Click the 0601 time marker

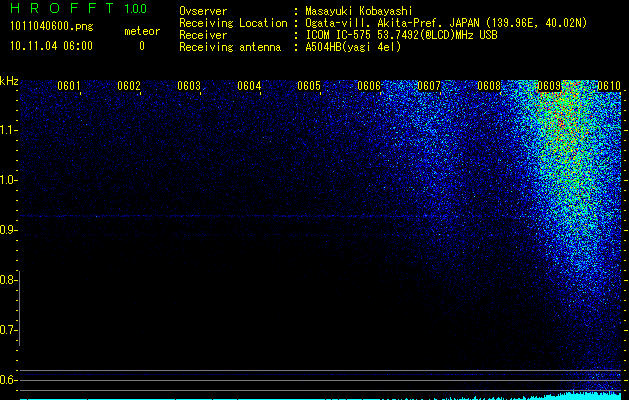click(x=69, y=86)
